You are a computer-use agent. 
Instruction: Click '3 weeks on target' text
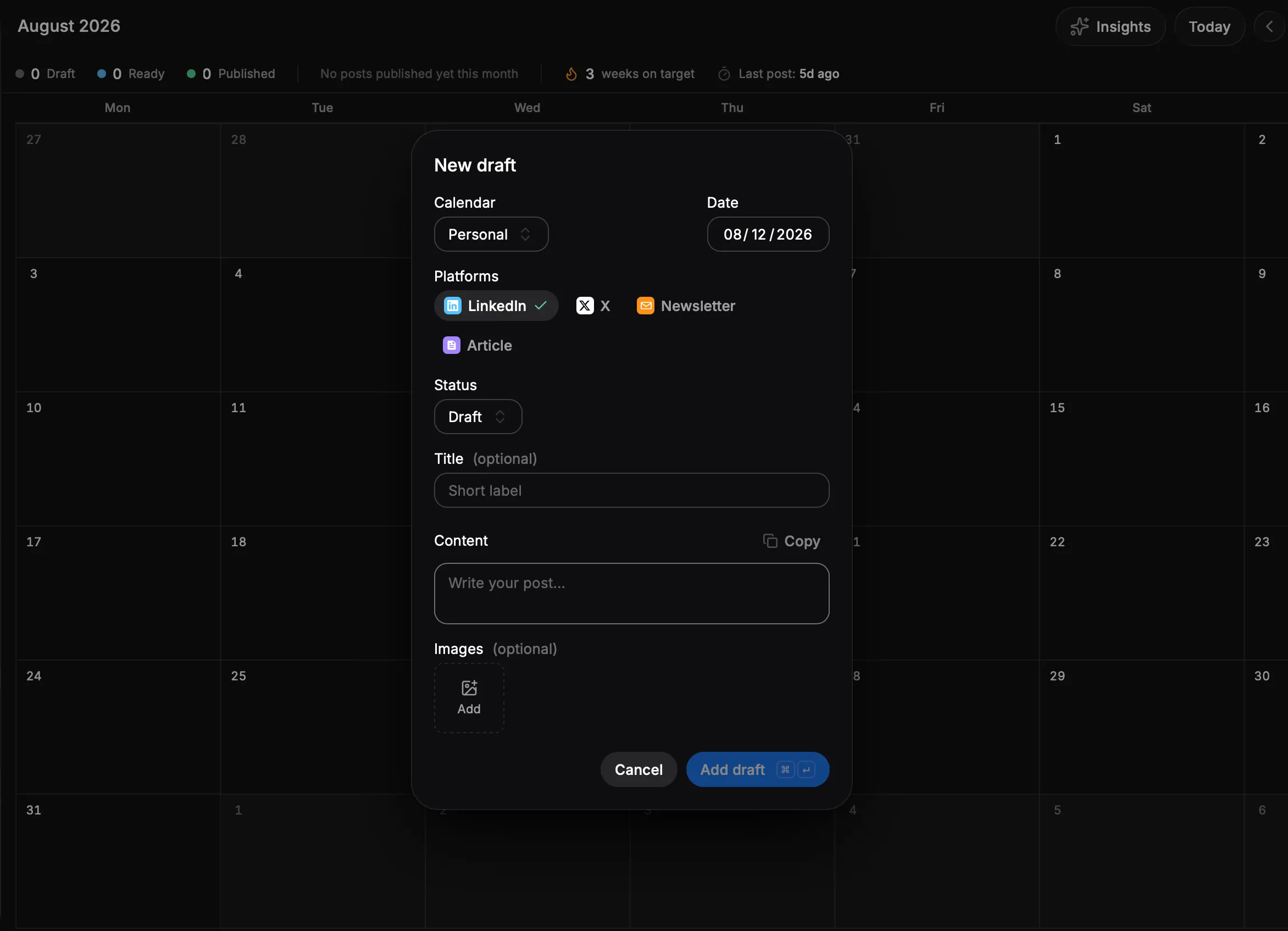(x=640, y=74)
